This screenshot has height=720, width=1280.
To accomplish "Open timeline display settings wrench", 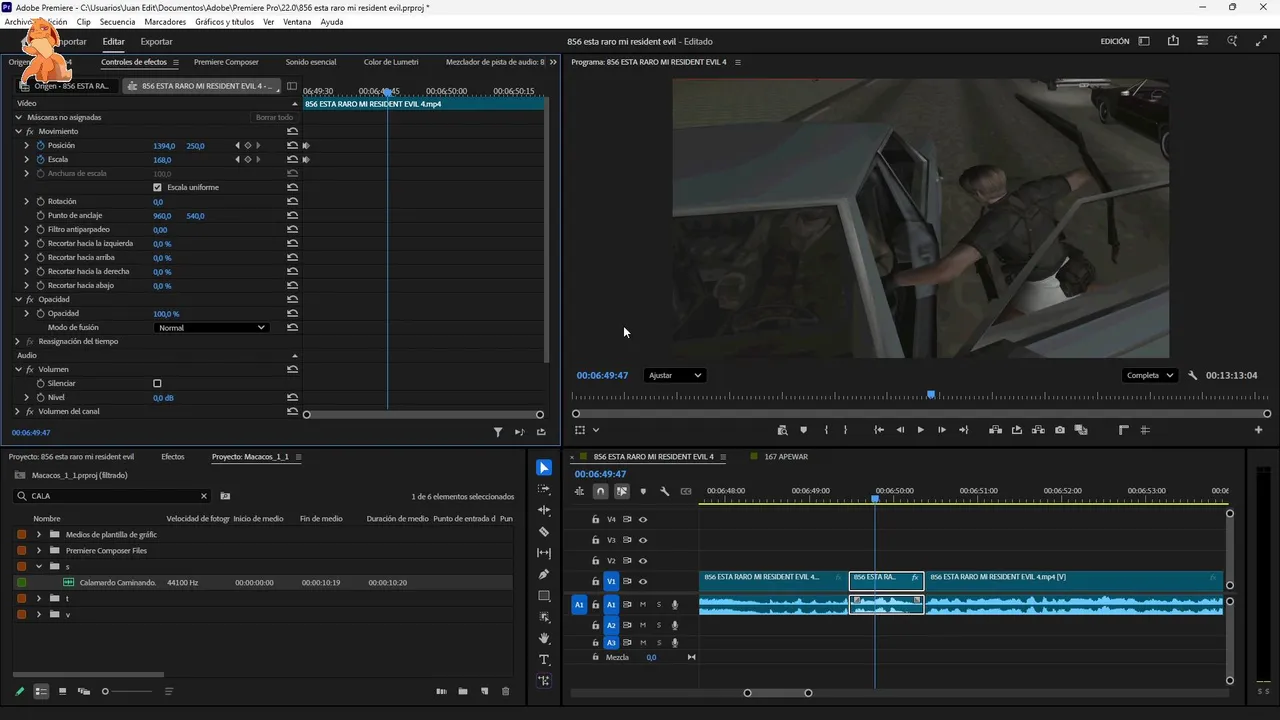I will pos(664,491).
